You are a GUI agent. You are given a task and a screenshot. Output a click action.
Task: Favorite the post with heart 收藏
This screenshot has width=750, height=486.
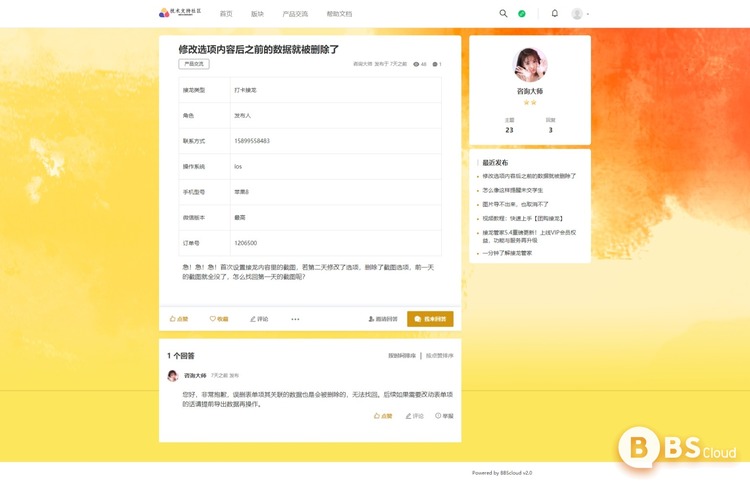click(x=219, y=319)
